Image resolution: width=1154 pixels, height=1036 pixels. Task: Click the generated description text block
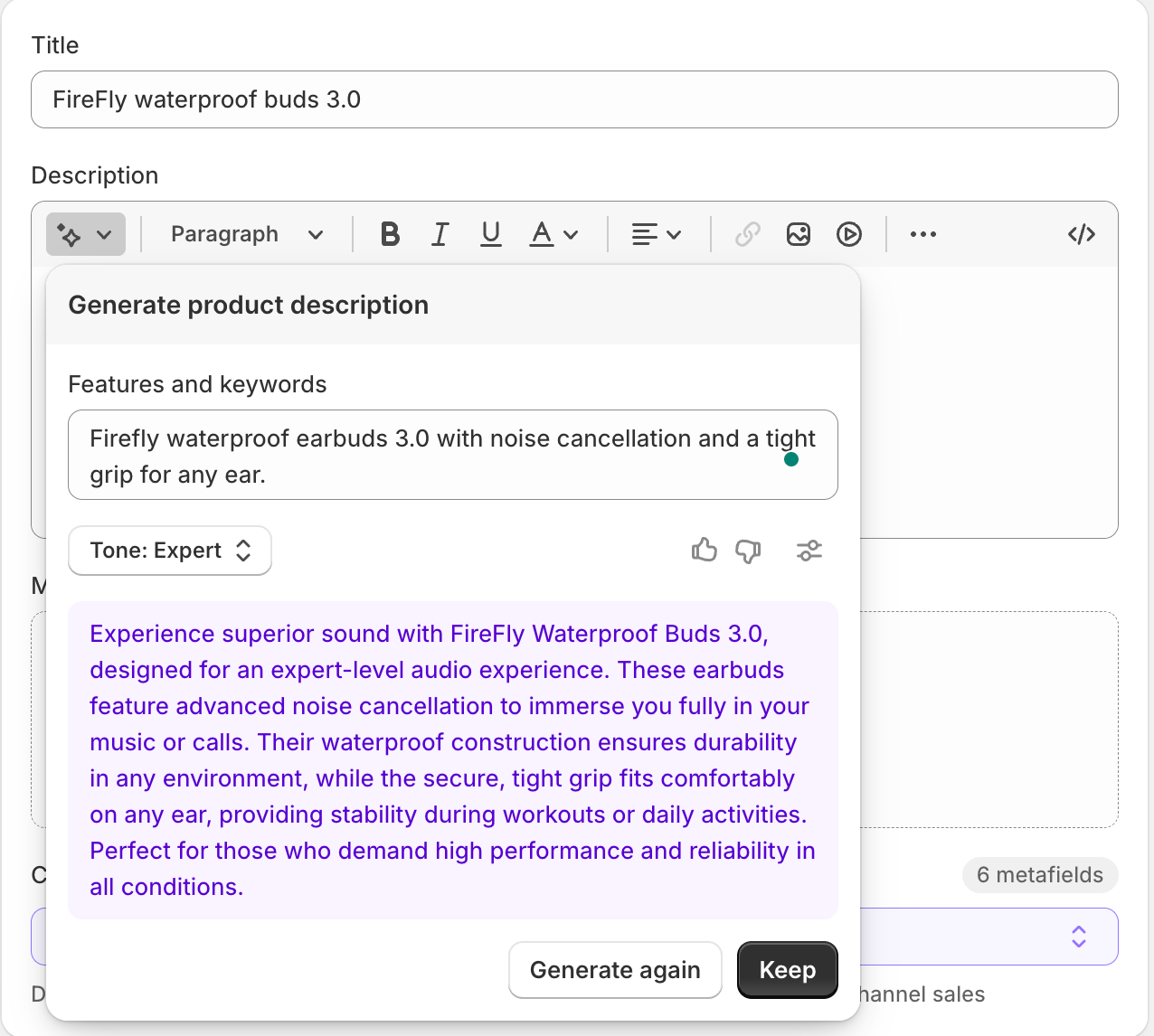[453, 760]
